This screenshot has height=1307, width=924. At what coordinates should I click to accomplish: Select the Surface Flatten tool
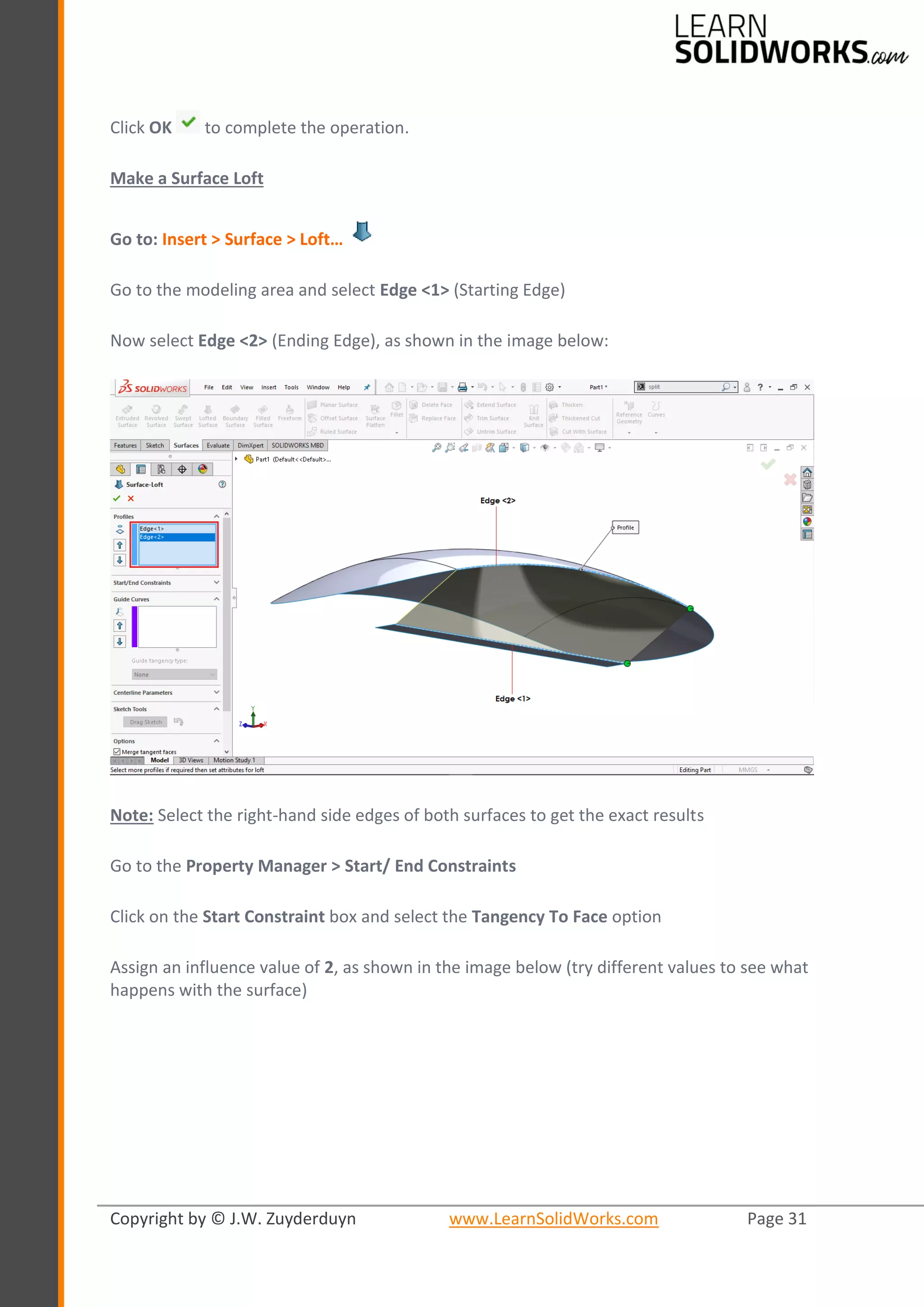[375, 416]
